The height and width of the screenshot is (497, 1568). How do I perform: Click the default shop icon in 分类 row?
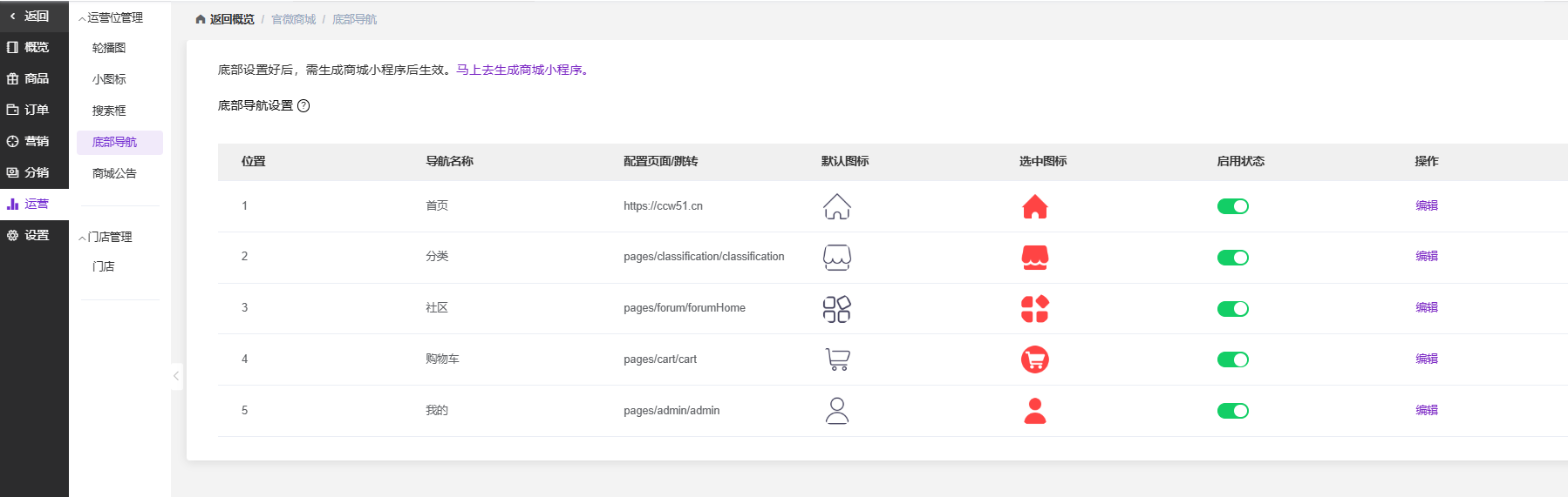tap(836, 257)
